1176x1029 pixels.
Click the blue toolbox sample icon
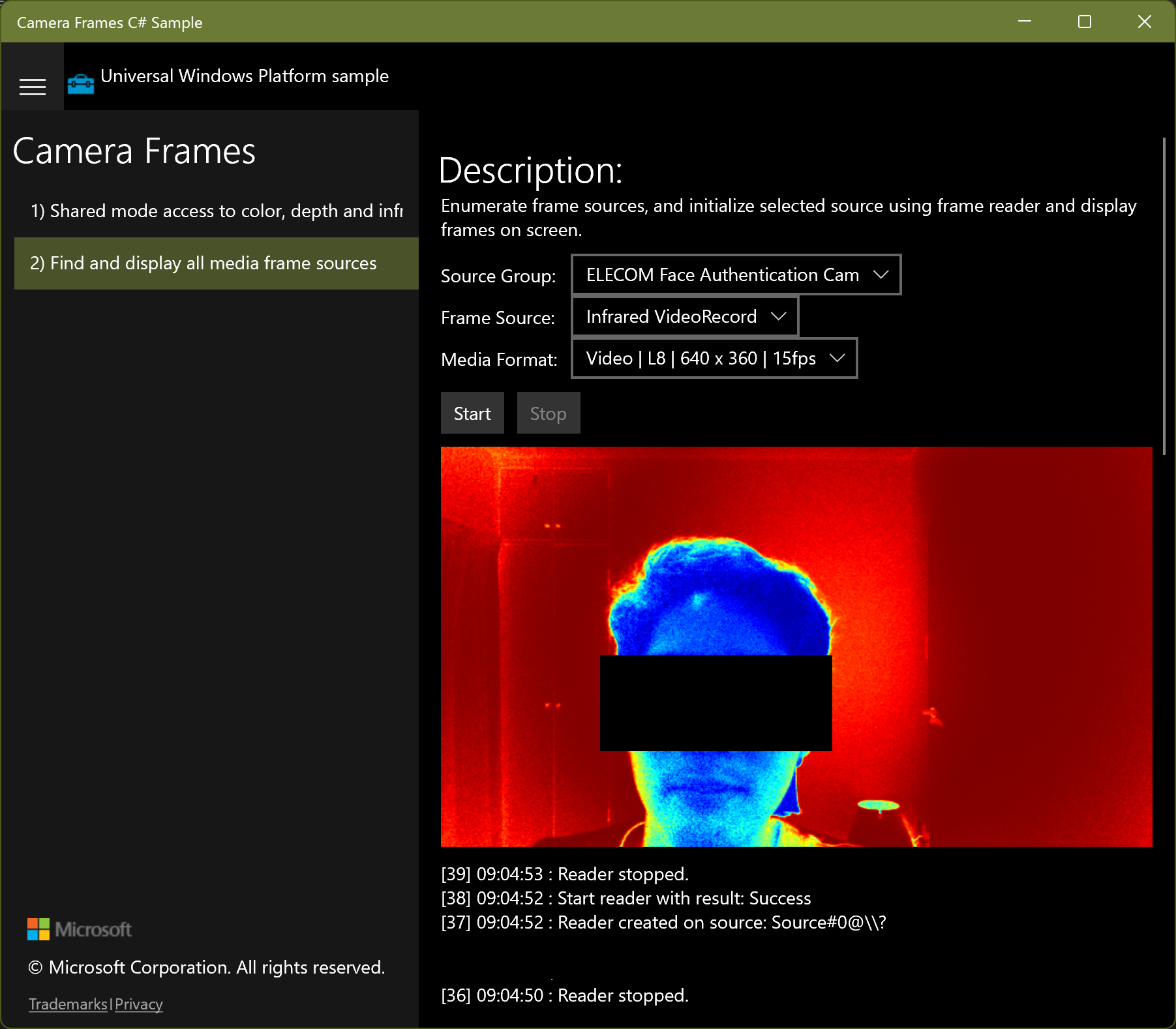click(x=81, y=84)
